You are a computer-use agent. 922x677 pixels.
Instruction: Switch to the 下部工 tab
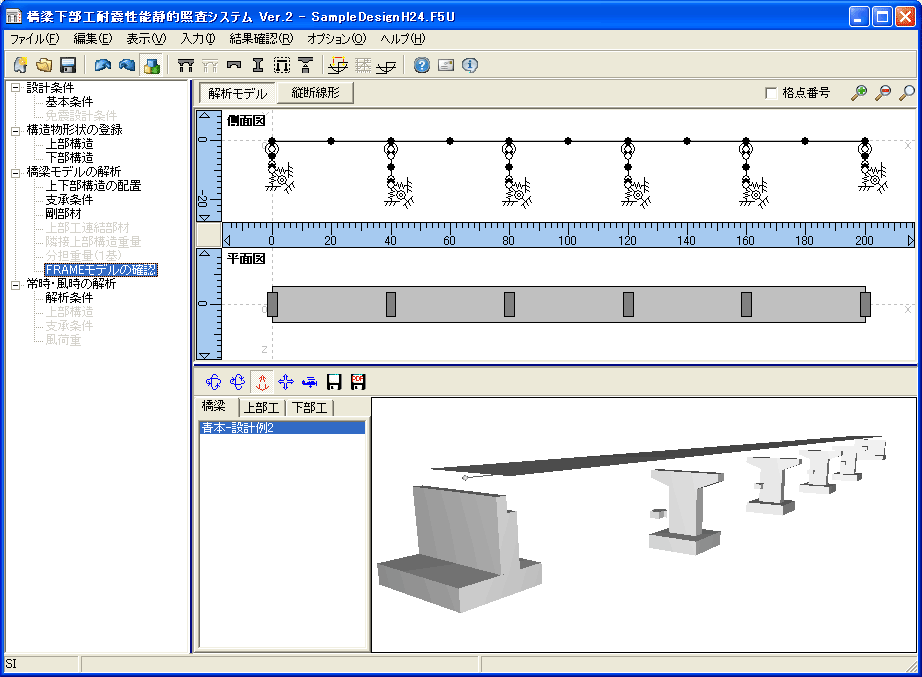(x=310, y=408)
